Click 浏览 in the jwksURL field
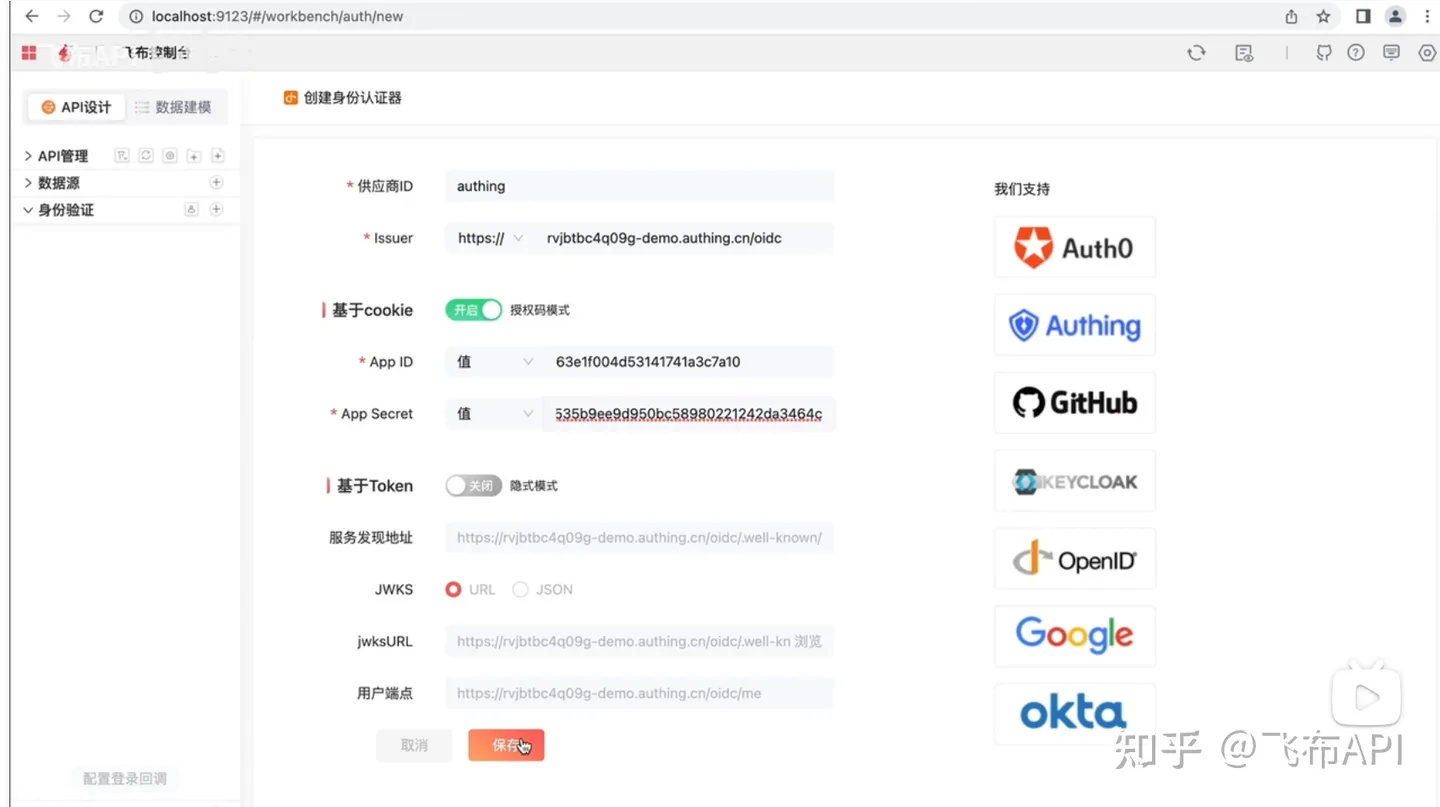The height and width of the screenshot is (807, 1440). (808, 642)
